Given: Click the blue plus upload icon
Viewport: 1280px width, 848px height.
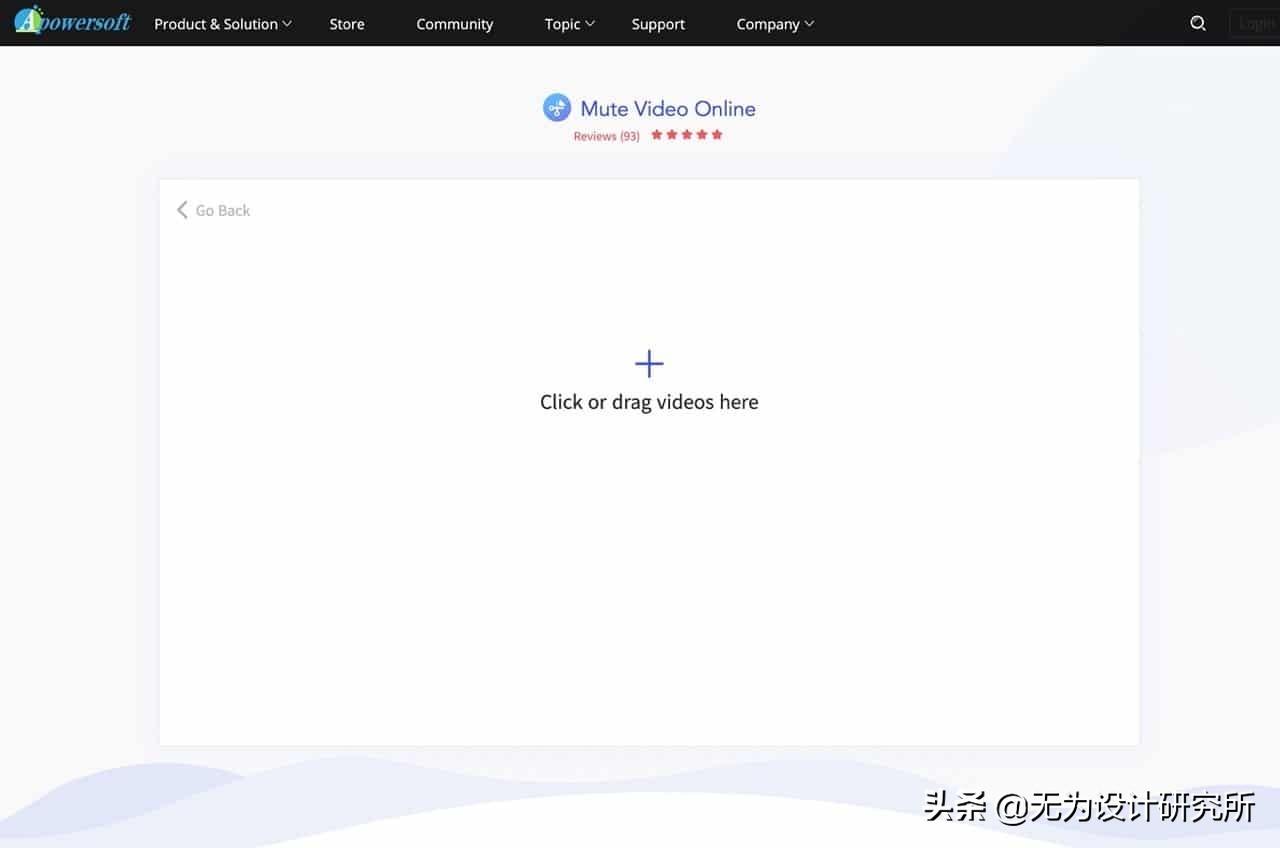Looking at the screenshot, I should pyautogui.click(x=649, y=363).
